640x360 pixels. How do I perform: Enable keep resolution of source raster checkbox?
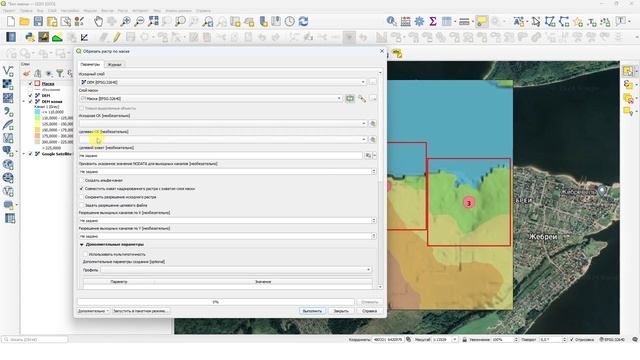[x=82, y=197]
